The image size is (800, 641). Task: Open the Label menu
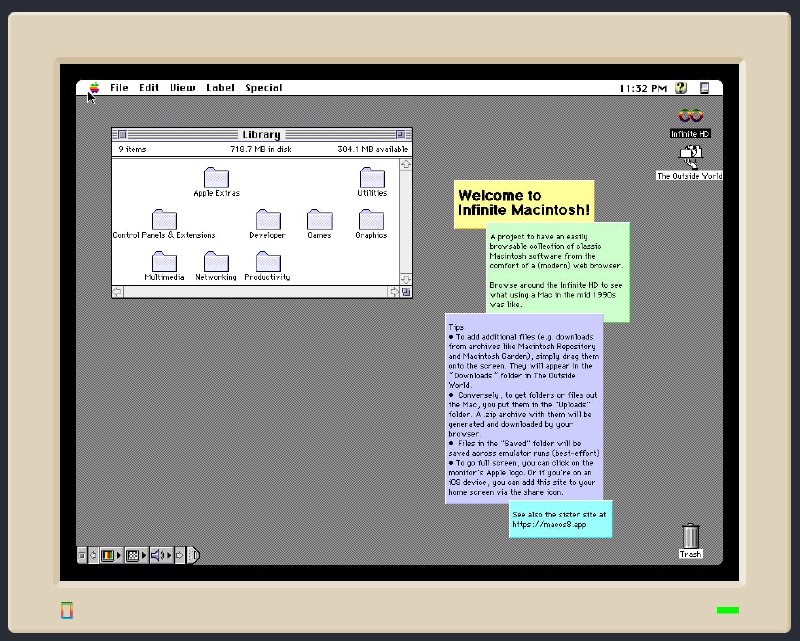coord(220,88)
